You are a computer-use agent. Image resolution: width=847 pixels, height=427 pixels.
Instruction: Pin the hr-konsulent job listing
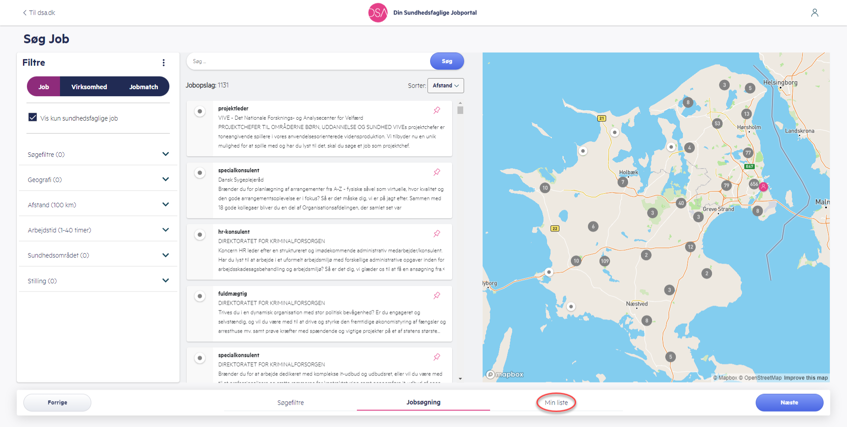(437, 234)
